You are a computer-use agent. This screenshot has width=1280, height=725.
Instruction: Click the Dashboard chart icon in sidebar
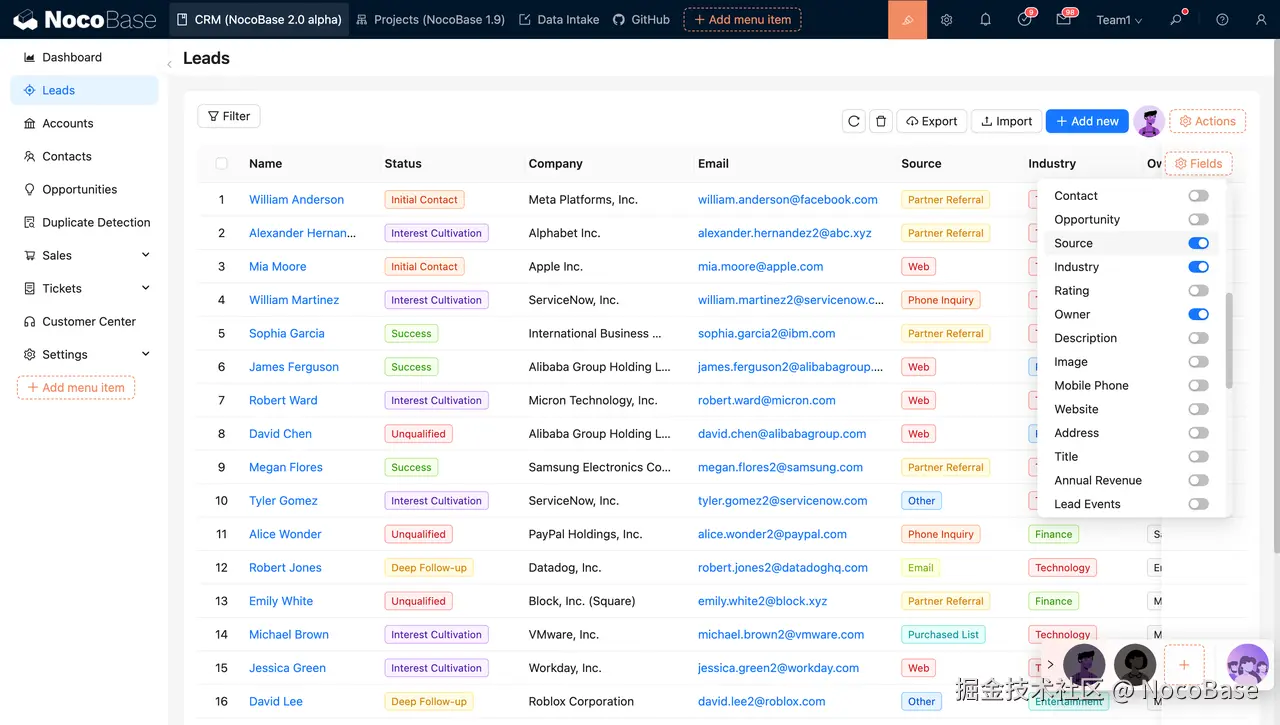tap(30, 57)
